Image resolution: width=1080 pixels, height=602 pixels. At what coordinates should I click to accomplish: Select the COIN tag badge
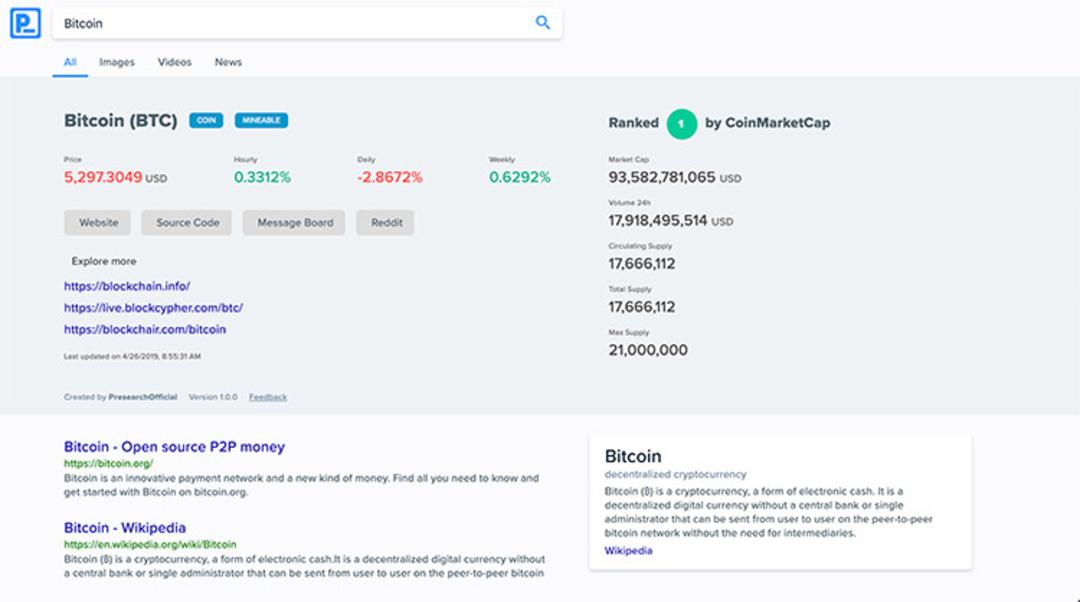206,121
